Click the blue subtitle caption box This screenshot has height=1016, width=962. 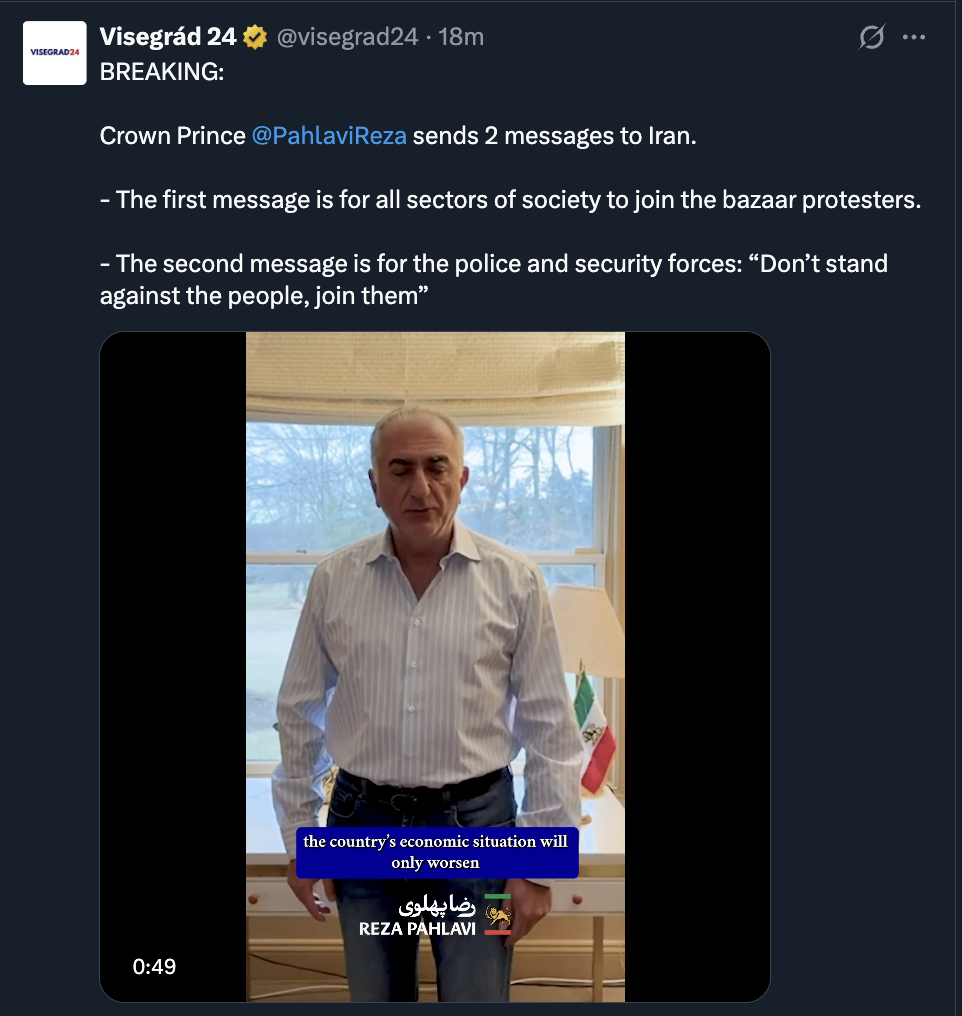[435, 852]
